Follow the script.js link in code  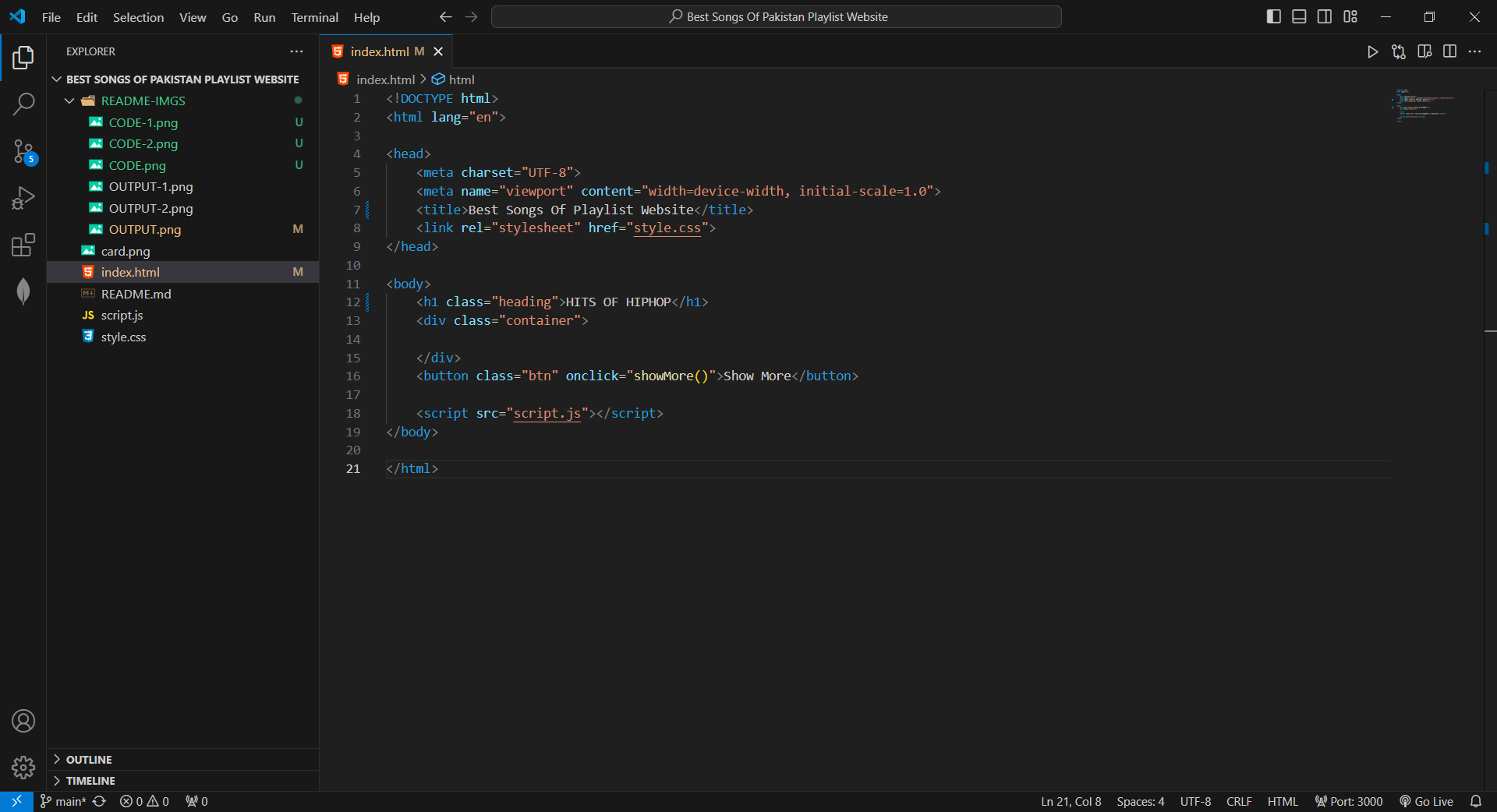(547, 413)
